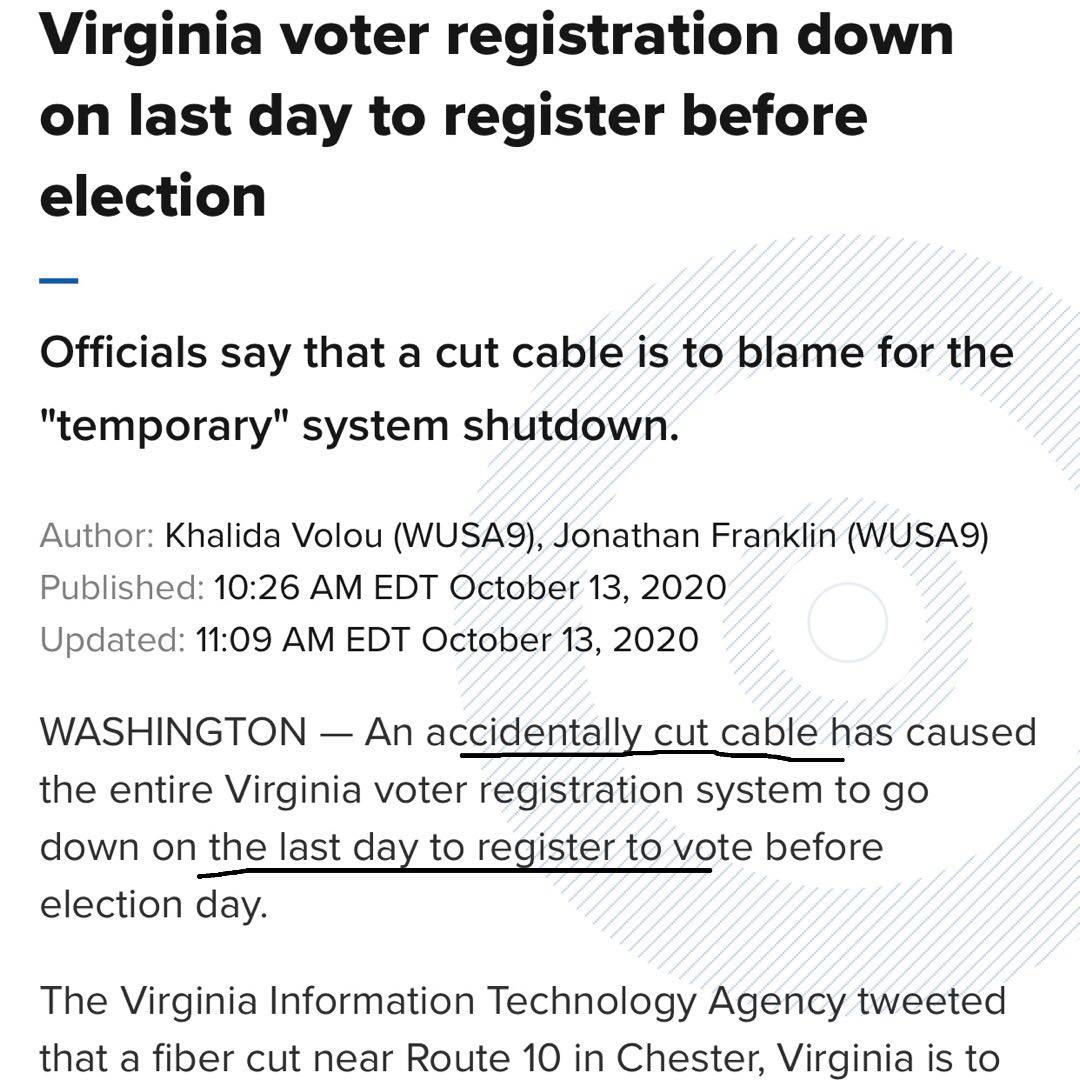This screenshot has height=1080, width=1080.
Task: Click the short blue divider under the headline
Action: (59, 281)
